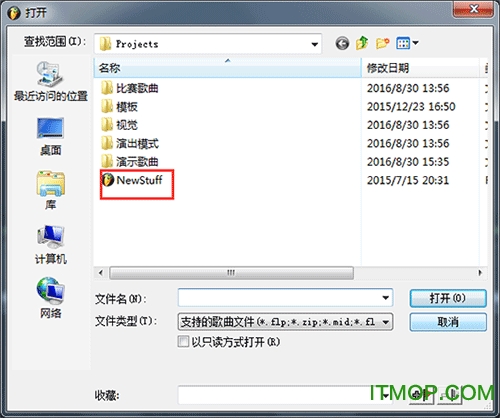
Task: Open the 文件类型 file type dropdown
Action: tap(386, 322)
